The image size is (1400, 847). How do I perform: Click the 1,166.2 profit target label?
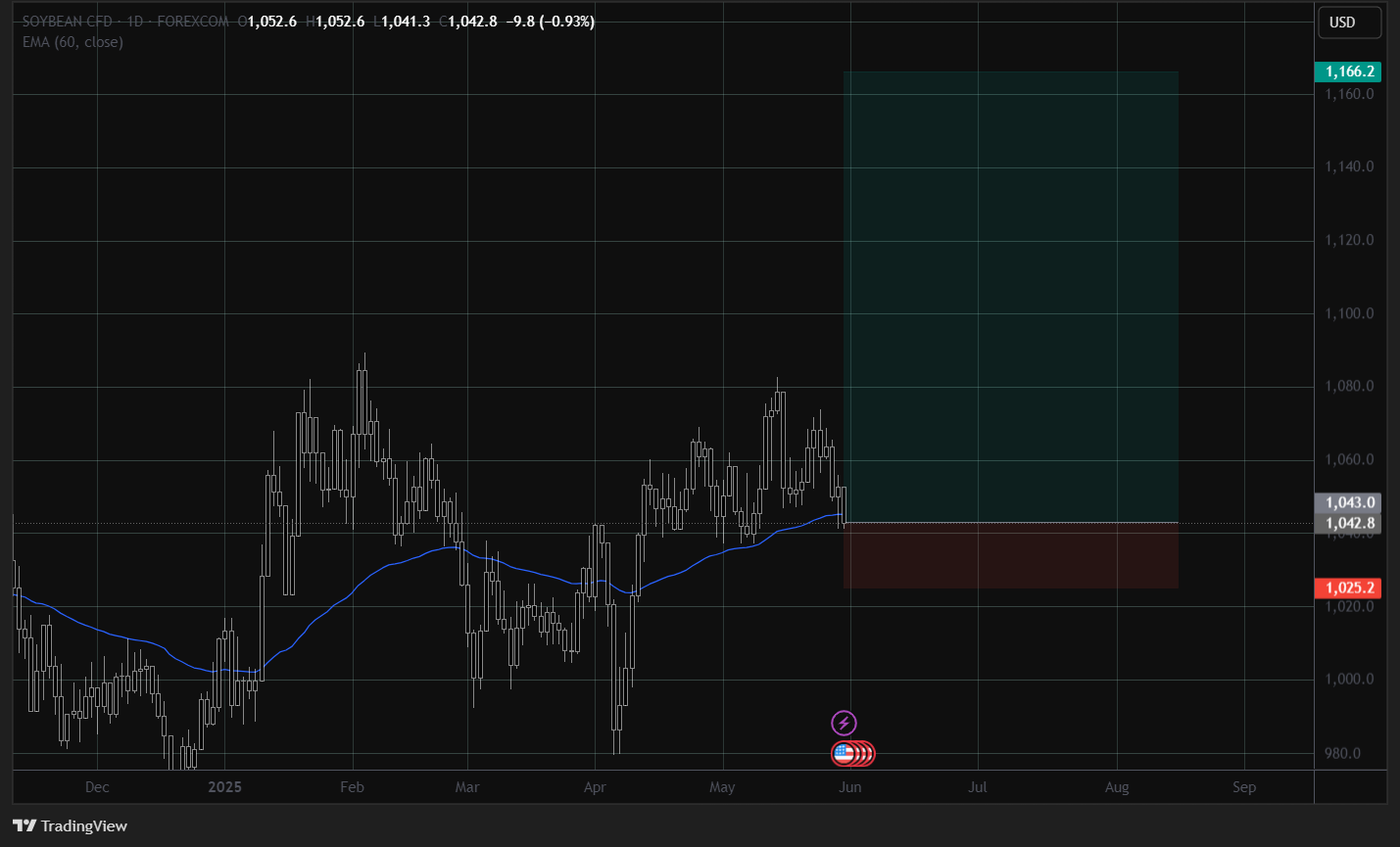[1347, 71]
